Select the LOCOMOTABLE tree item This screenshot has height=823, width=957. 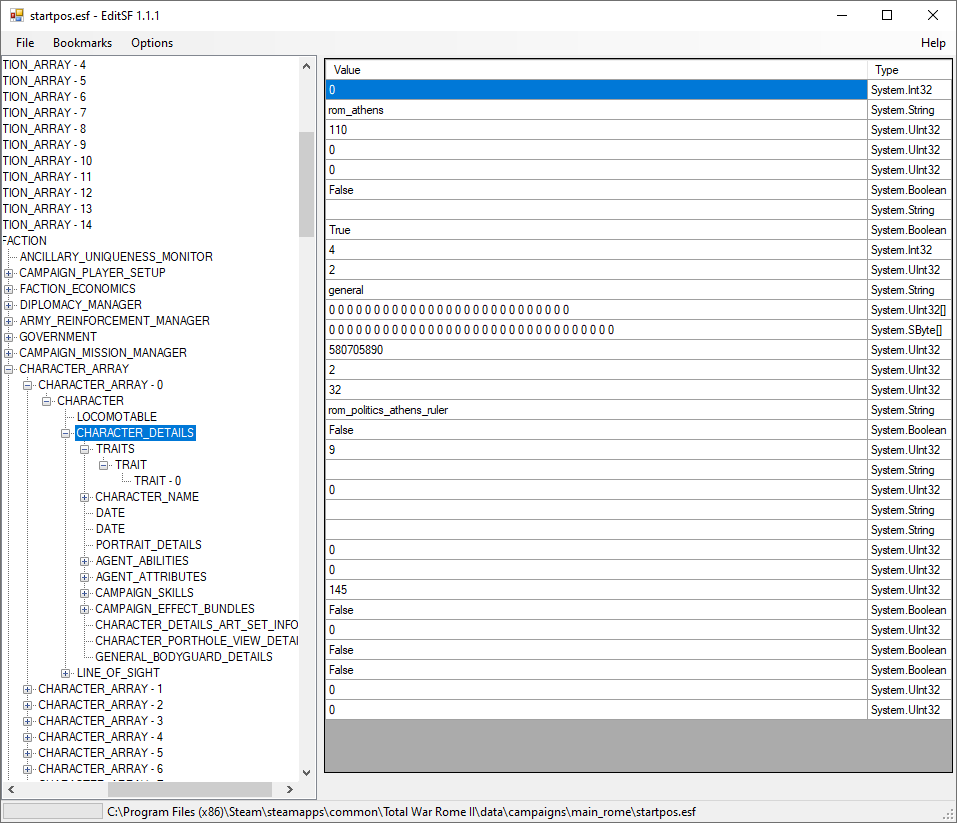[x=117, y=417]
